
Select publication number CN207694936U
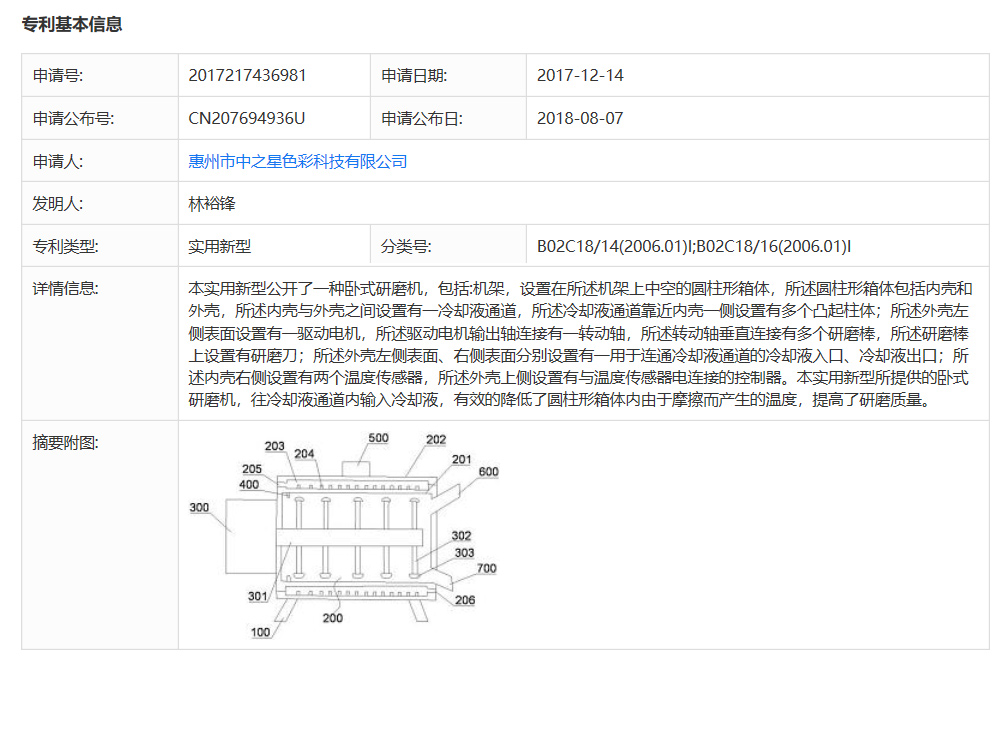point(247,118)
